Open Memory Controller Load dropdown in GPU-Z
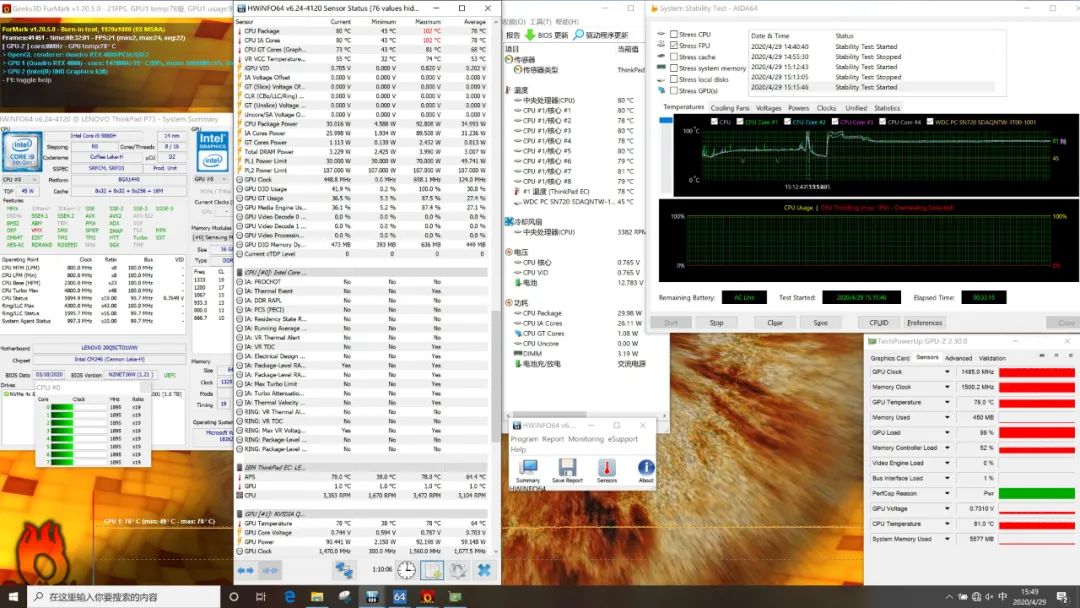1080x608 pixels. pyautogui.click(x=947, y=448)
